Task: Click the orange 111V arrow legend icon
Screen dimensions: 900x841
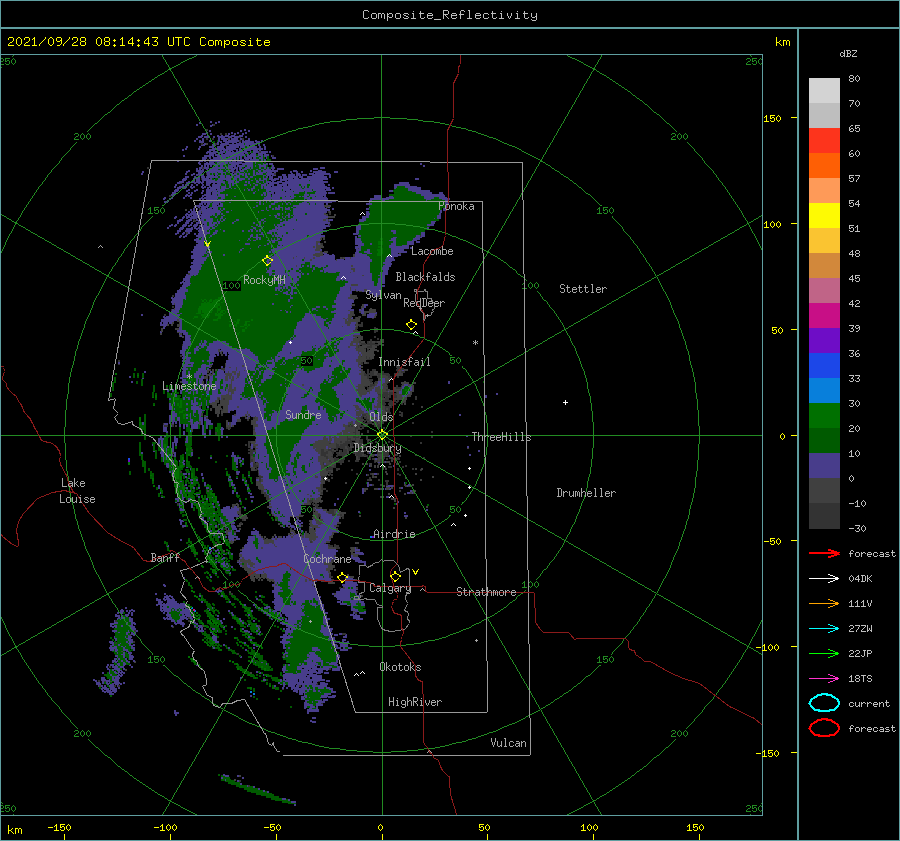Action: 824,603
